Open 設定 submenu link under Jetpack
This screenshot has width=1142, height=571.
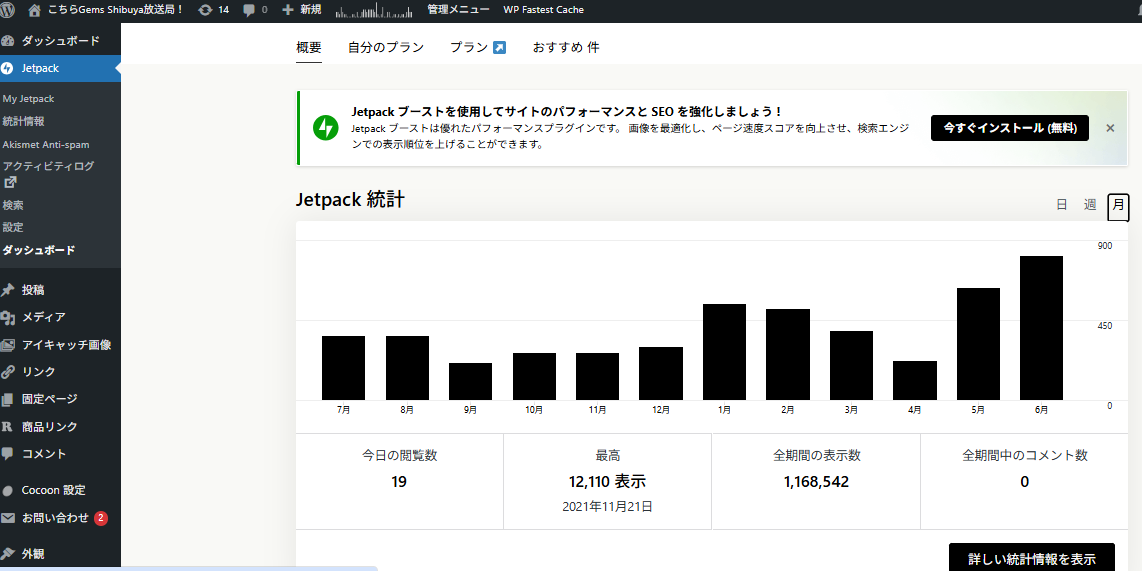[x=13, y=227]
